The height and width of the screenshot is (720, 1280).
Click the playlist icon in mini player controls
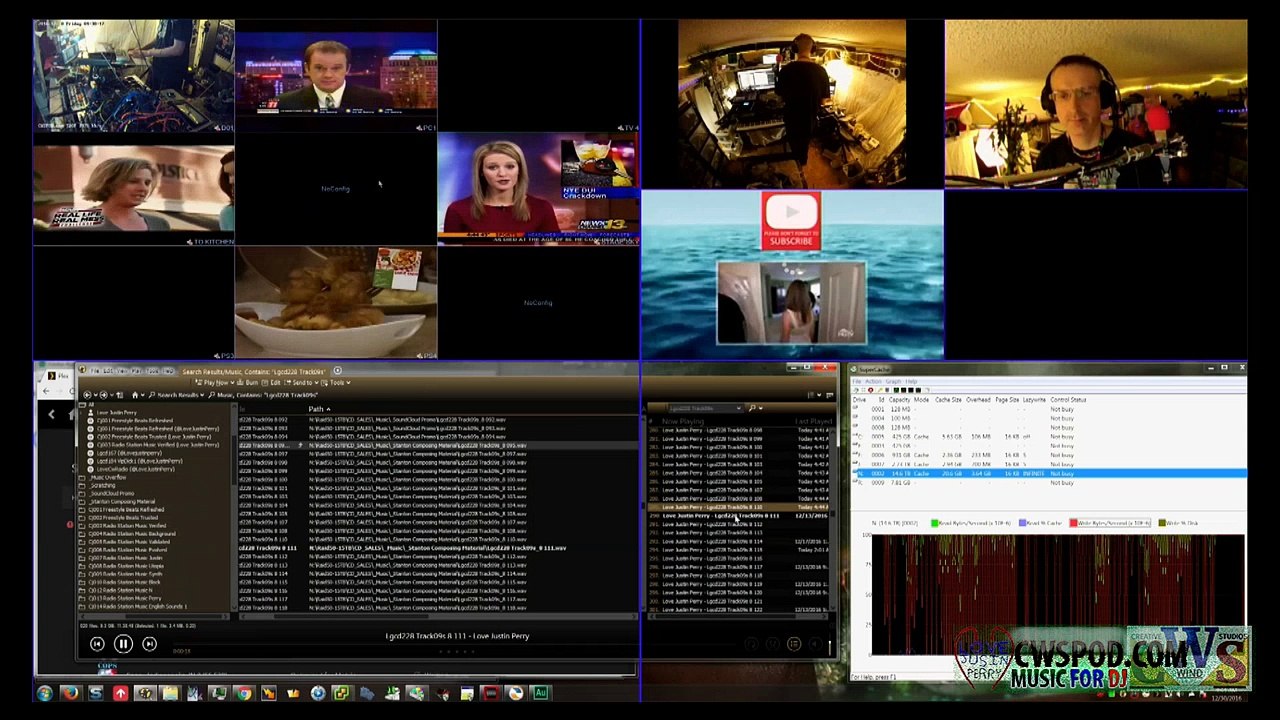[x=794, y=644]
